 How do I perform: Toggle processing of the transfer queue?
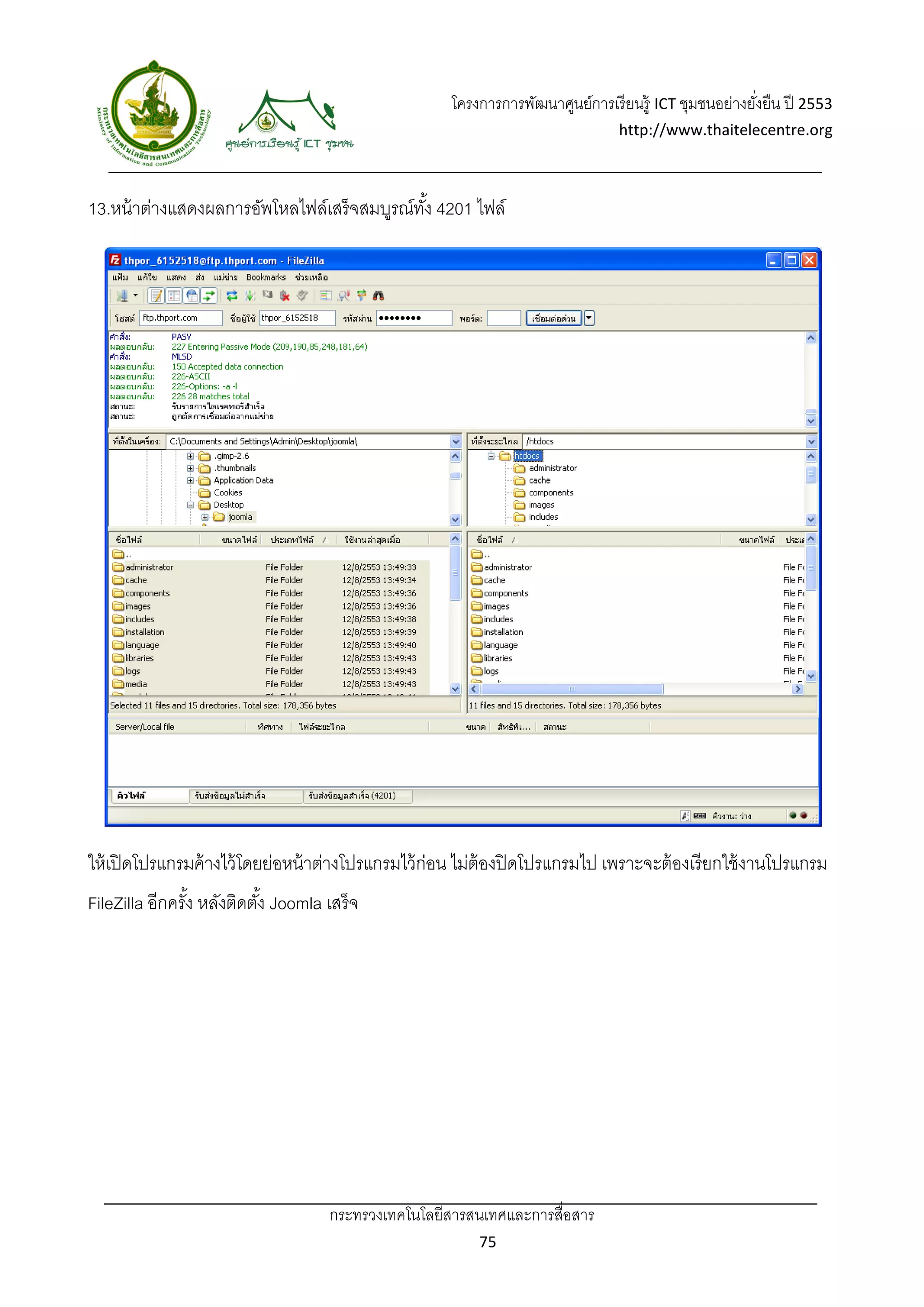click(x=250, y=296)
